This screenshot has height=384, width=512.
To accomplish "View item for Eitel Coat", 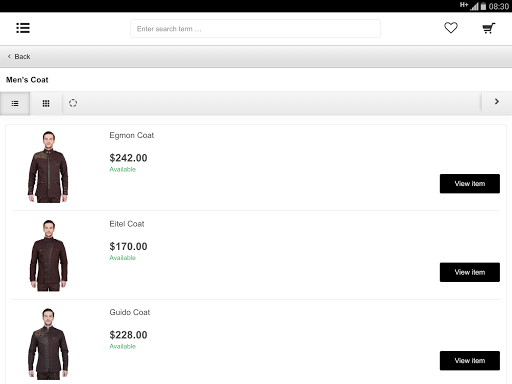I will [470, 272].
